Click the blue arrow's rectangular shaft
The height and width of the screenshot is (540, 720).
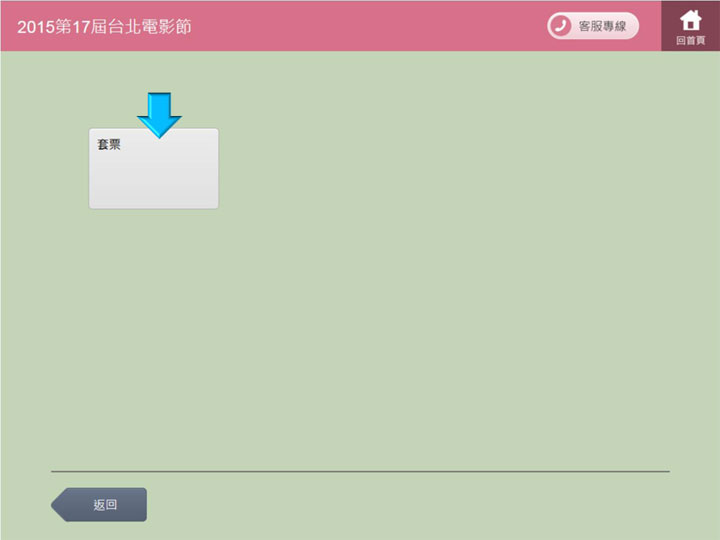point(159,102)
